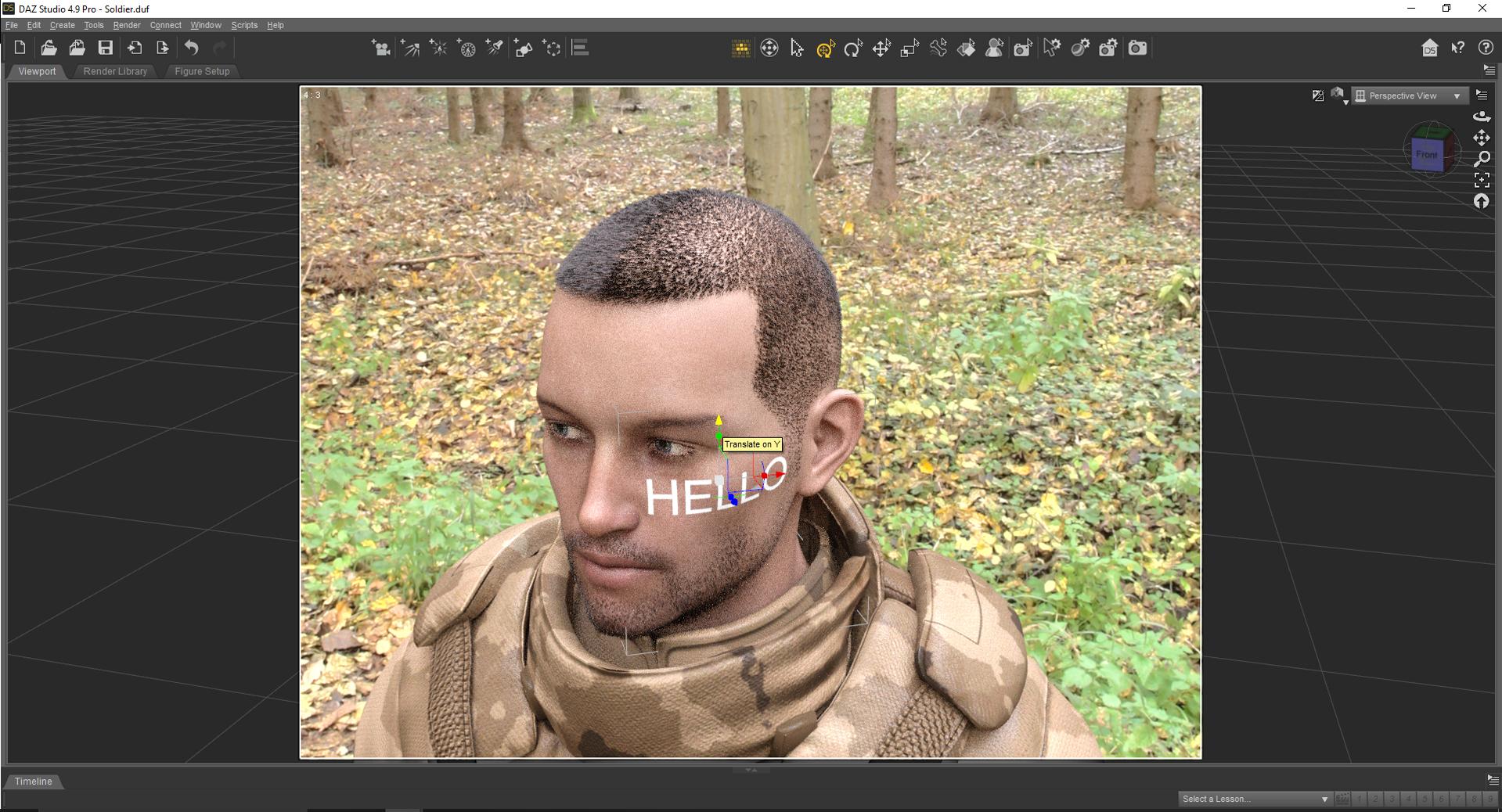Open the Connect menu
Image resolution: width=1502 pixels, height=812 pixels.
point(166,25)
